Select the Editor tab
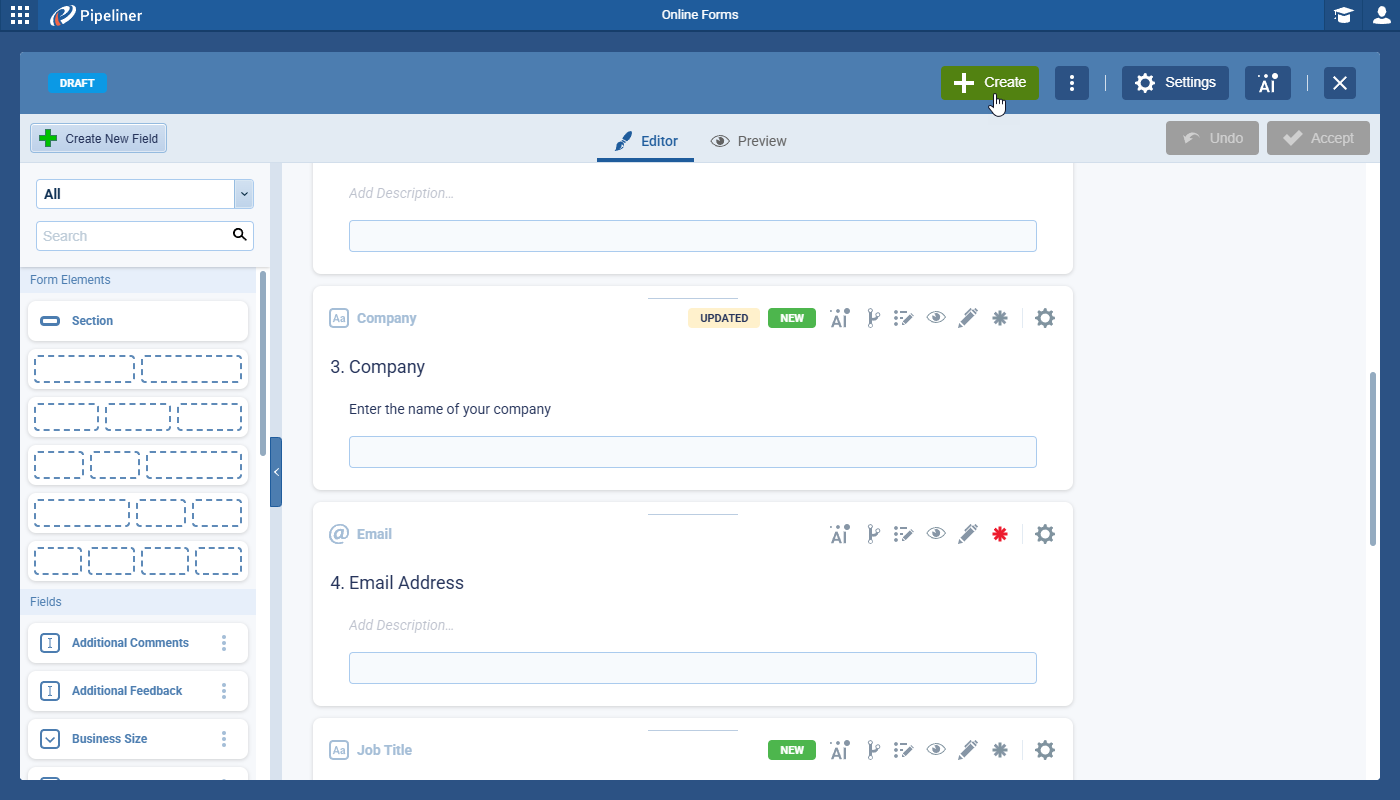Viewport: 1400px width, 800px height. click(646, 141)
